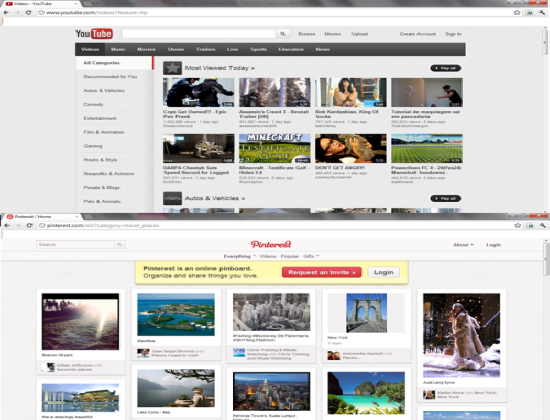Screen dimensions: 550x420
Task: Open the DARPA Cheetah video thumbnail
Action: pyautogui.click(x=199, y=148)
